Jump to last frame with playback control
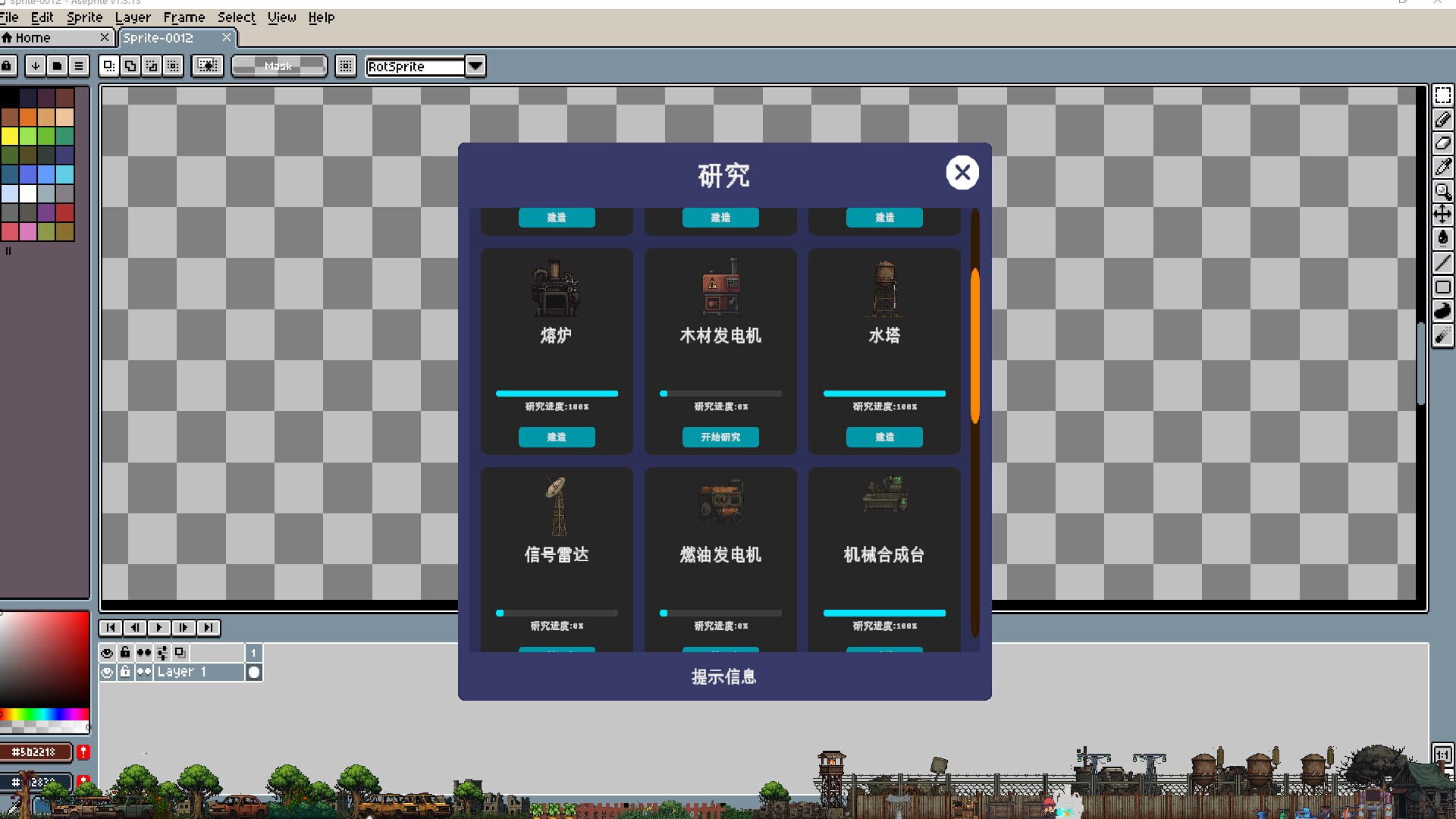The image size is (1456, 819). click(208, 628)
